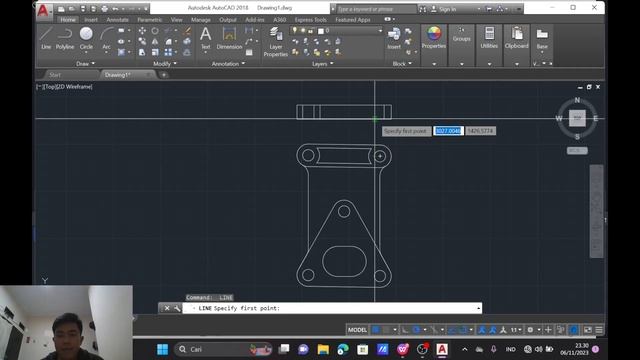Open the Clipboard paste panel
The height and width of the screenshot is (360, 640).
[517, 38]
